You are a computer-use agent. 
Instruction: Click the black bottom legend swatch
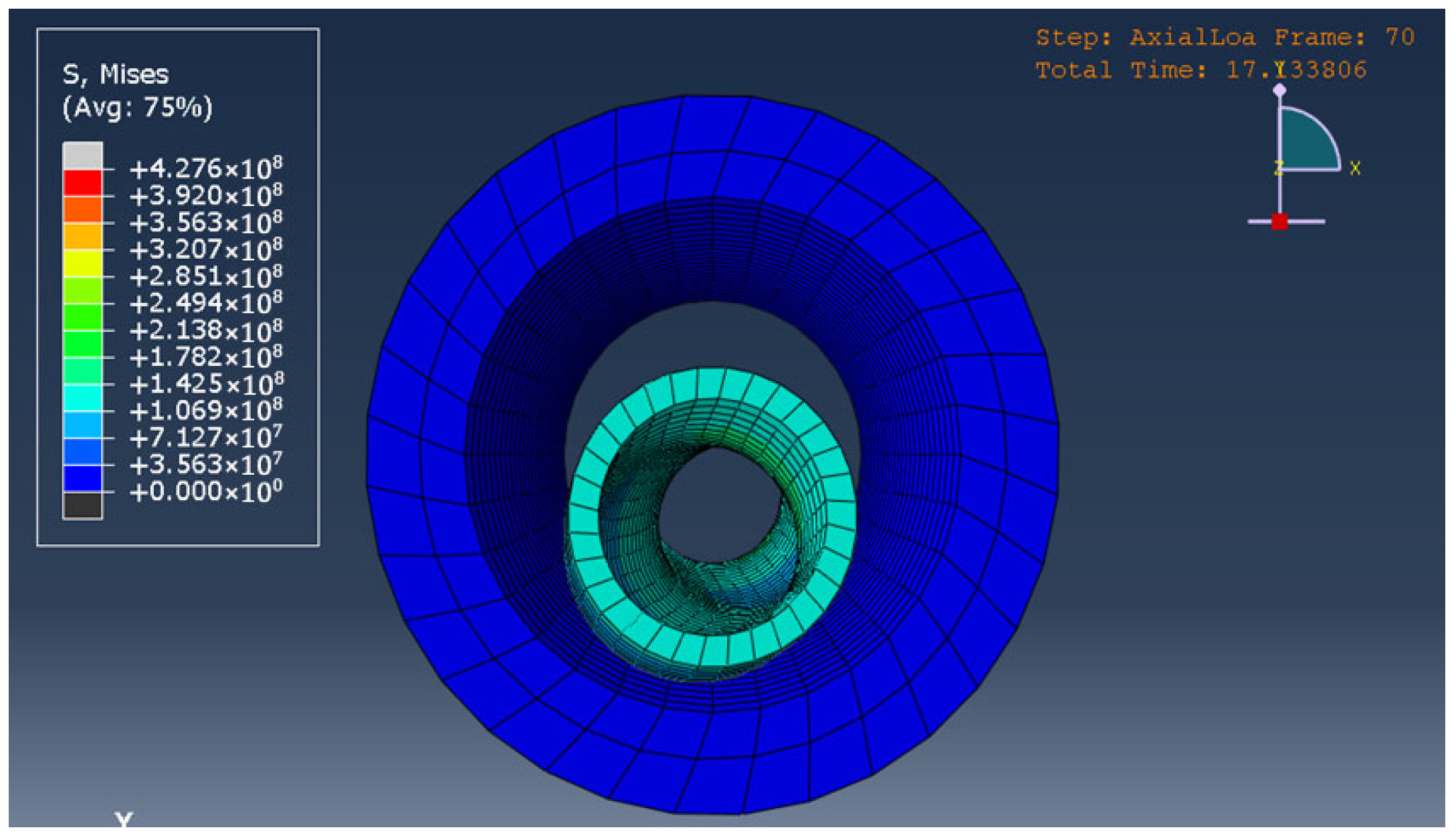tap(82, 506)
